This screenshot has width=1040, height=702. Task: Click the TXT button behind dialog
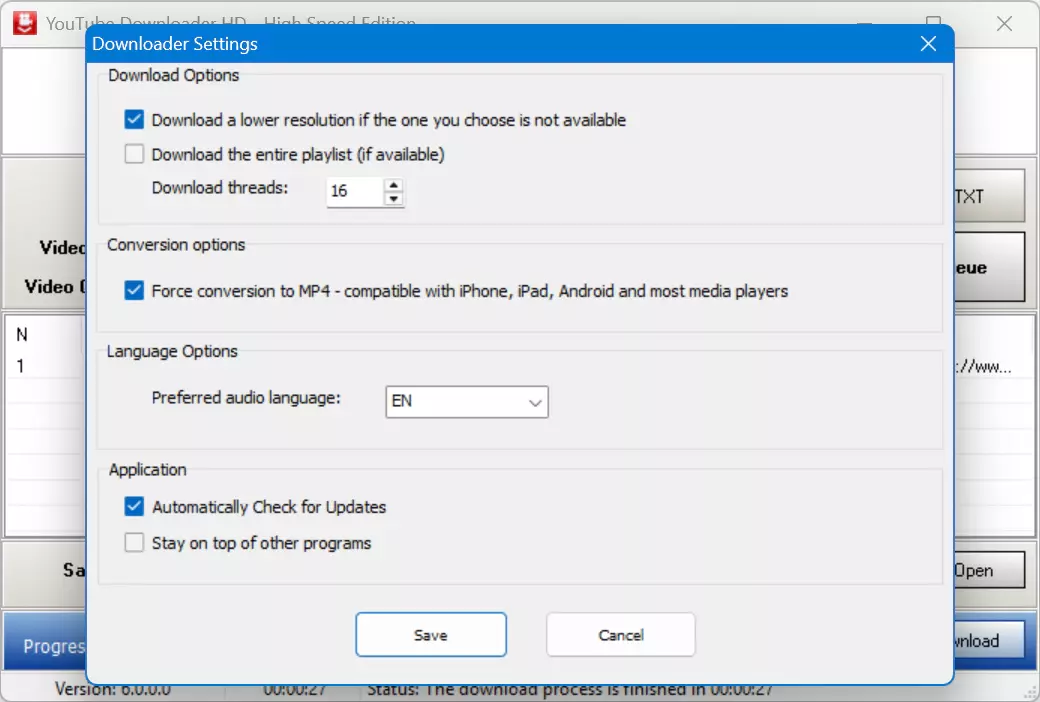(989, 196)
